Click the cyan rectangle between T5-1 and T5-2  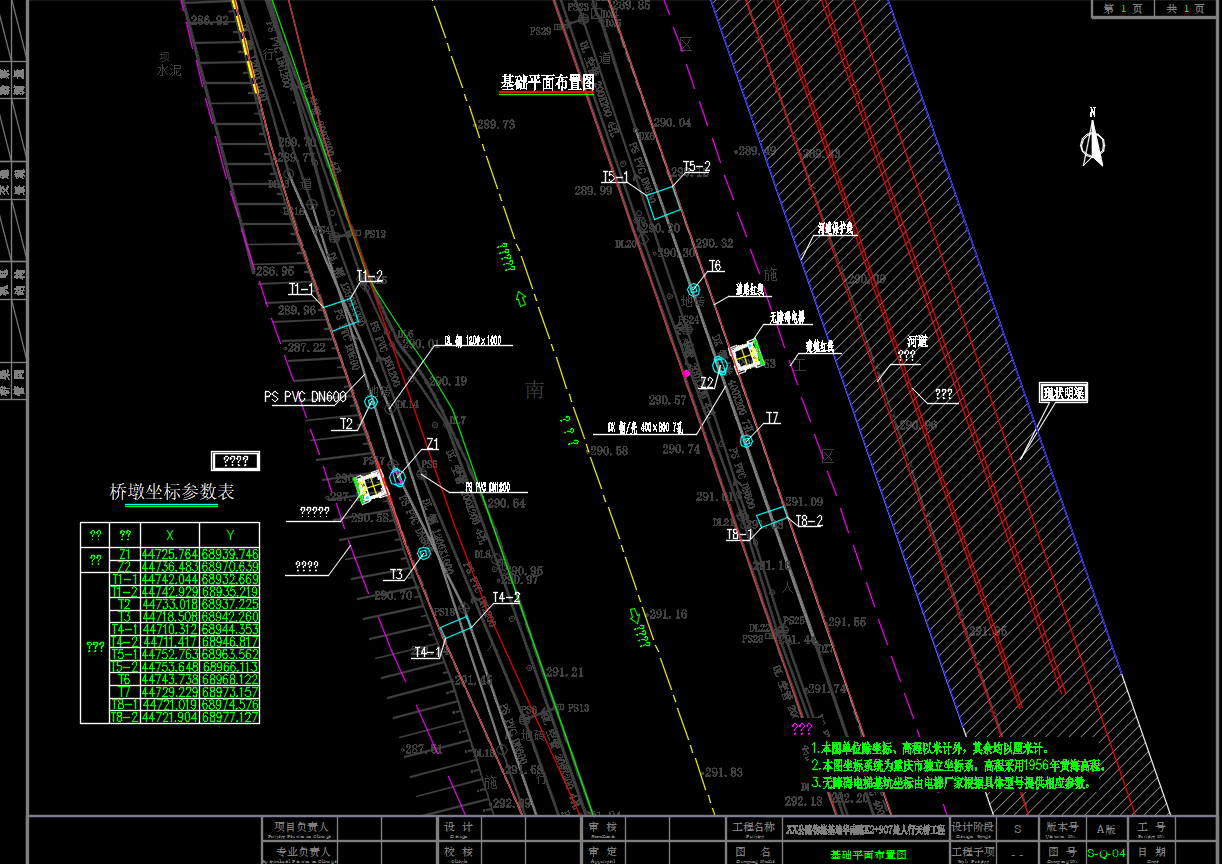pyautogui.click(x=665, y=202)
